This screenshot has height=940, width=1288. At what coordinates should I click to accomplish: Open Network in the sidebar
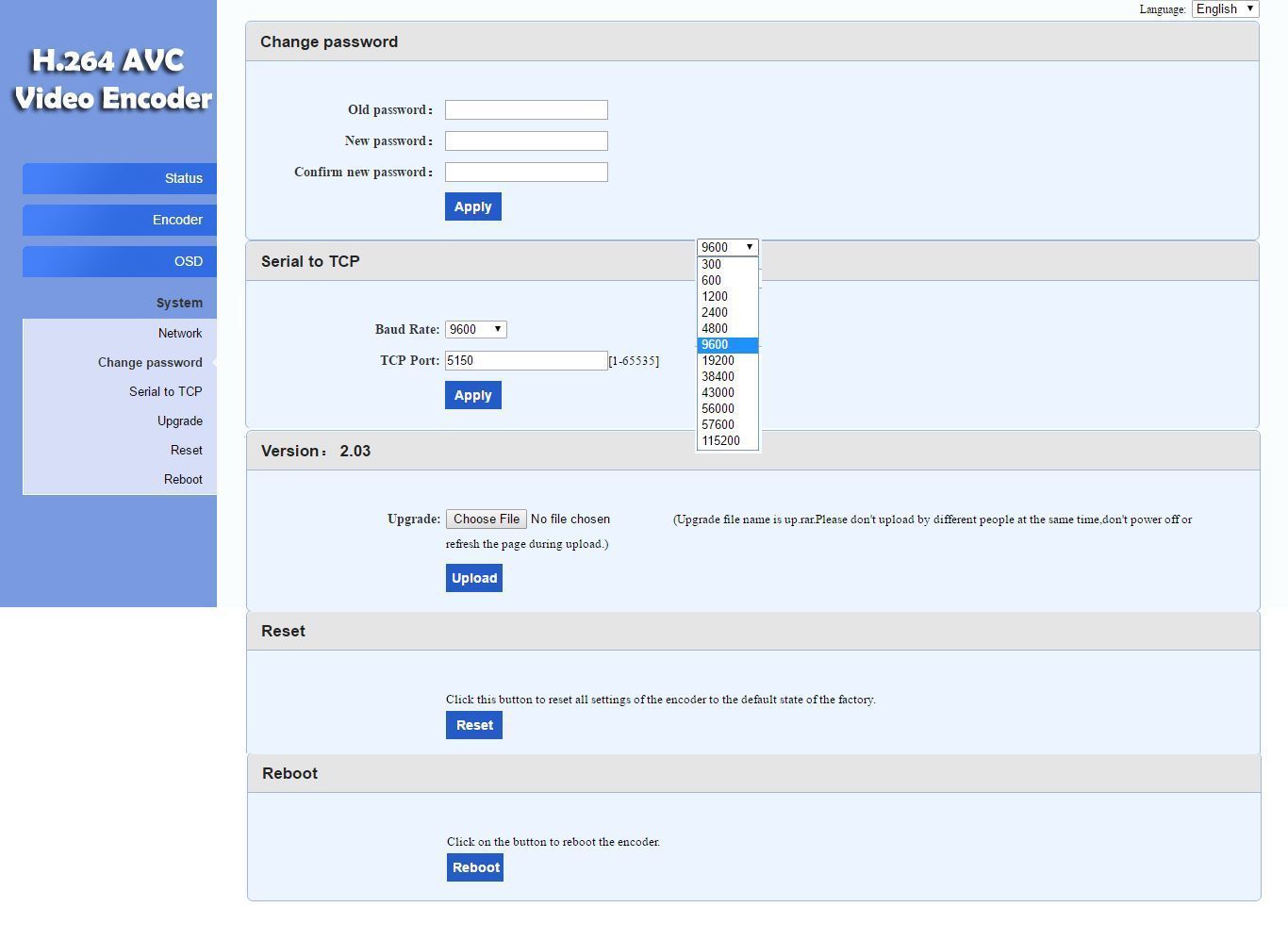[179, 333]
